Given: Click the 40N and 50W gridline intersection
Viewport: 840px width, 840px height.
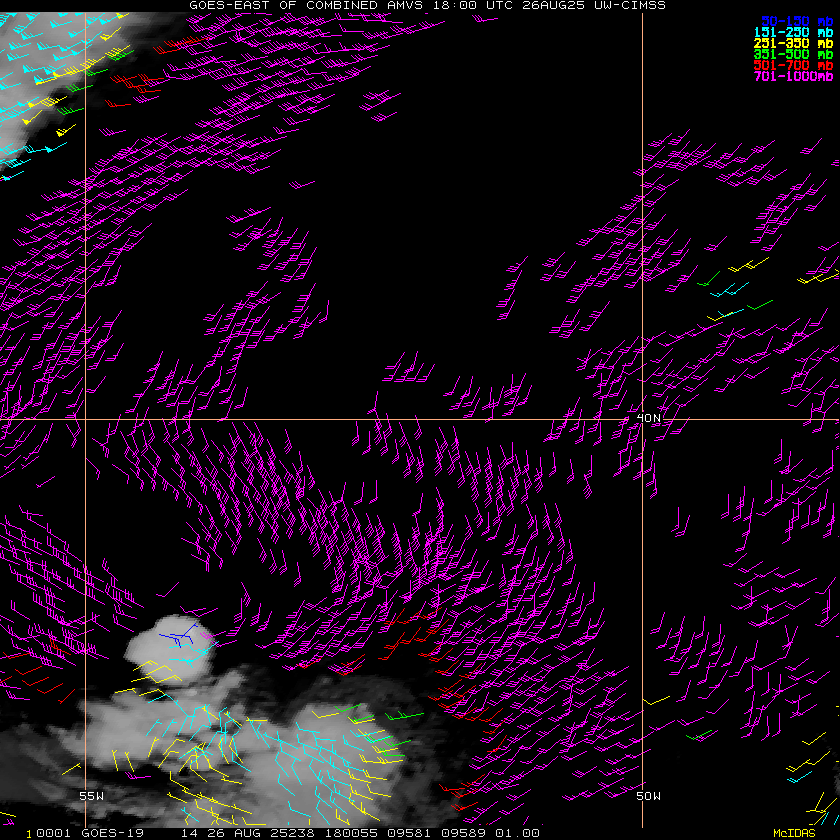Looking at the screenshot, I should (x=642, y=419).
